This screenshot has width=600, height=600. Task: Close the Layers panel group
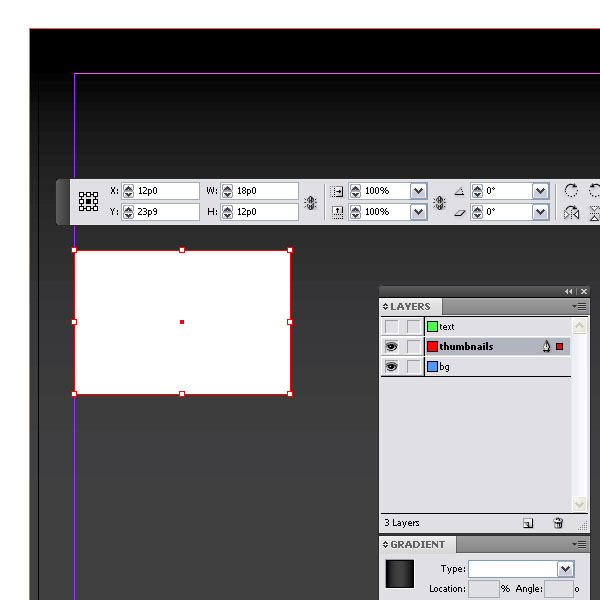[584, 292]
